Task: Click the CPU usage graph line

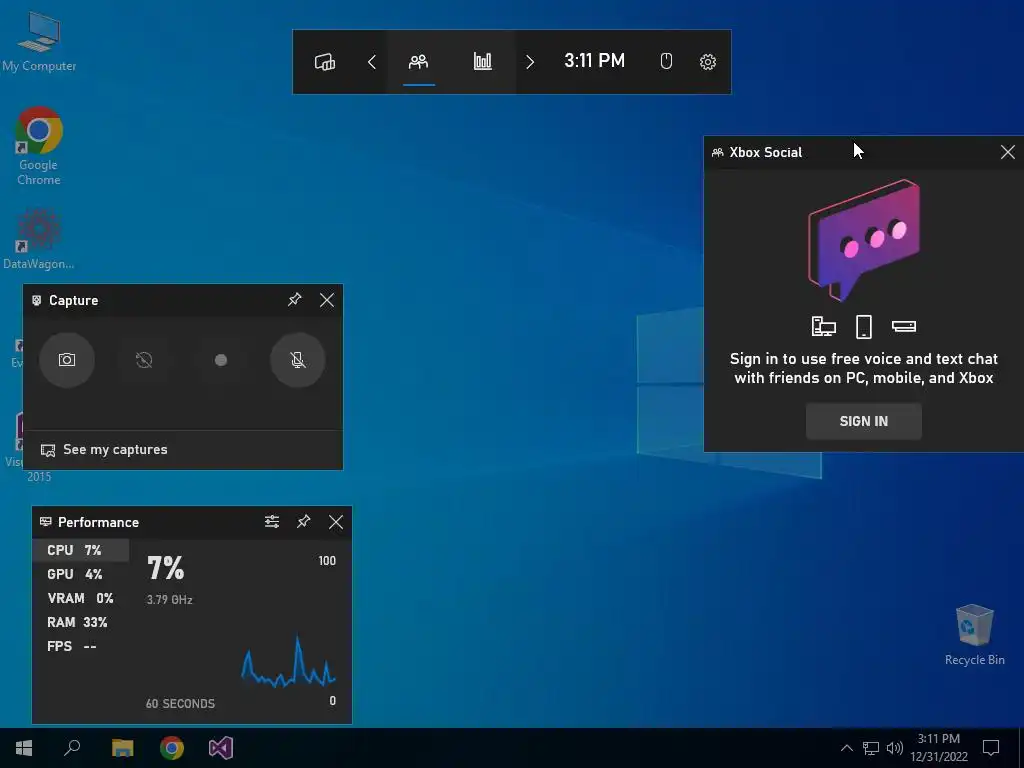Action: [289, 663]
